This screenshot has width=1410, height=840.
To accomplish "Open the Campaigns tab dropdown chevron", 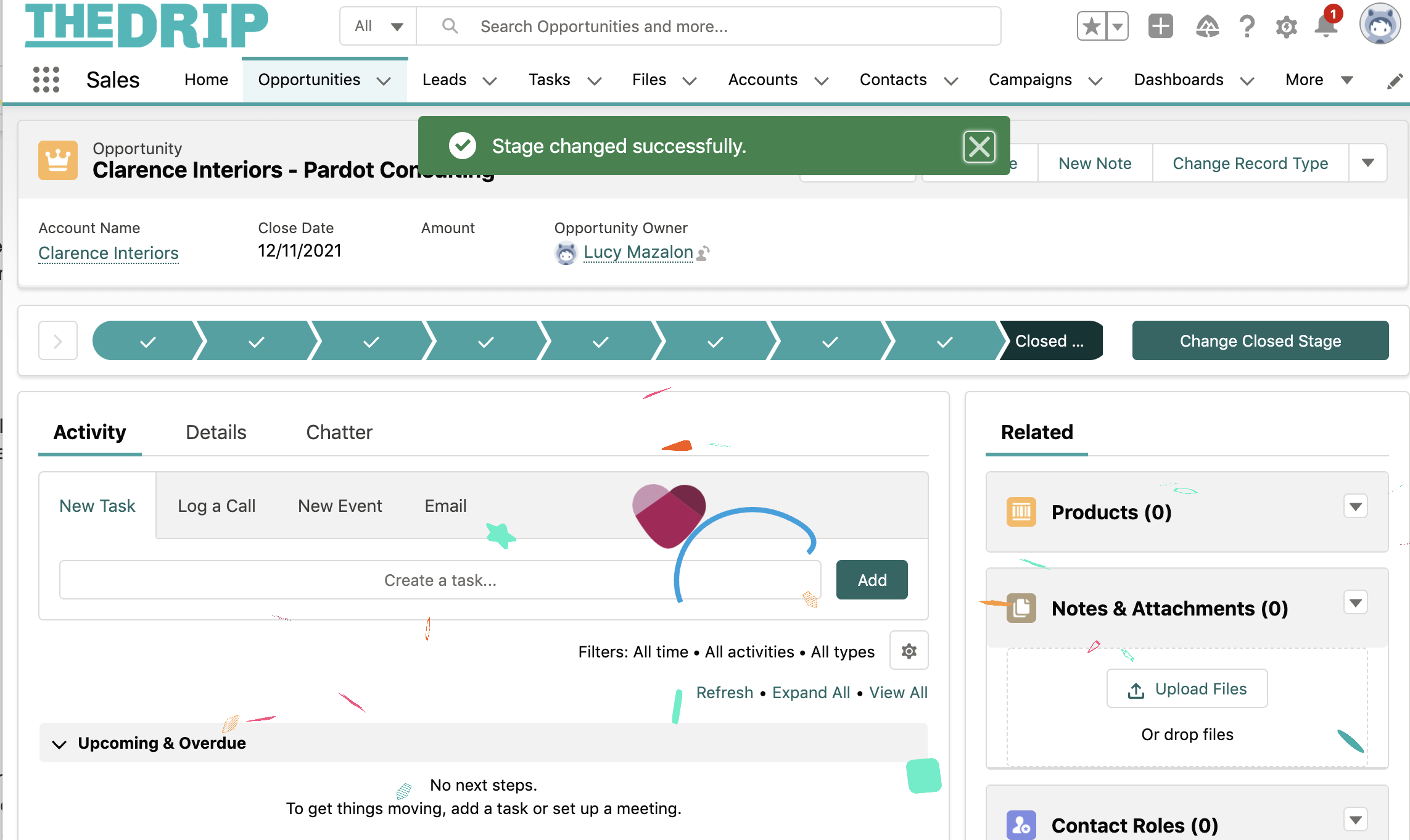I will [1095, 81].
